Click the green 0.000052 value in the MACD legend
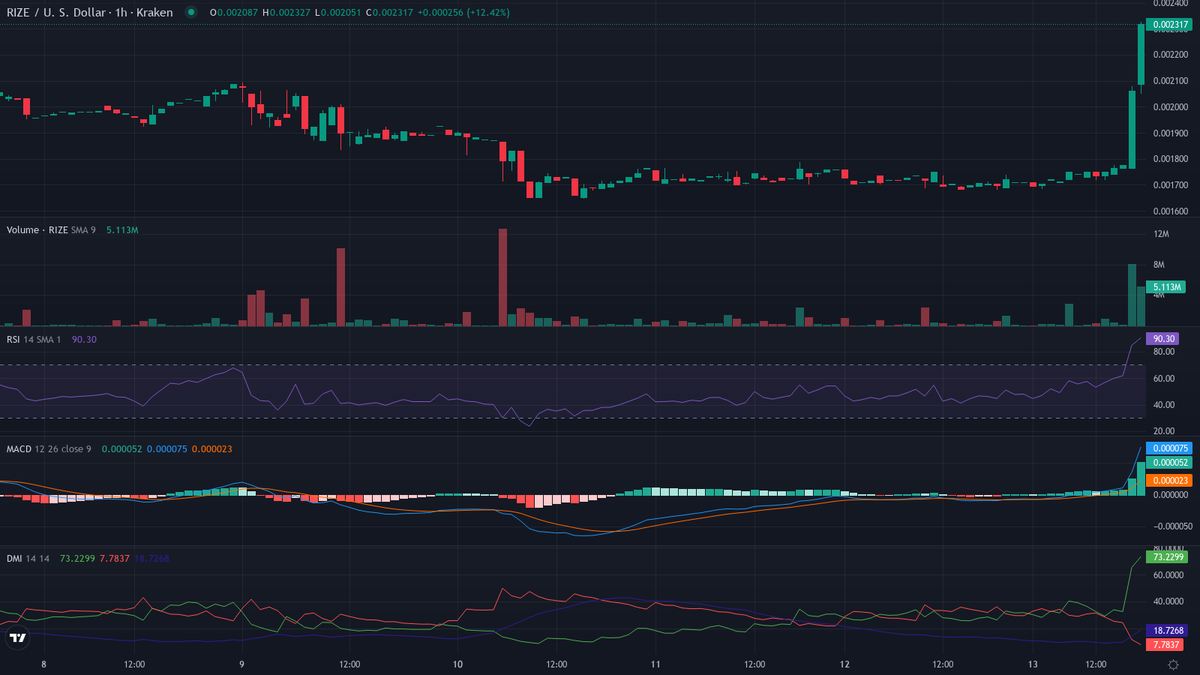Screen dimensions: 1200x675 click(122, 449)
